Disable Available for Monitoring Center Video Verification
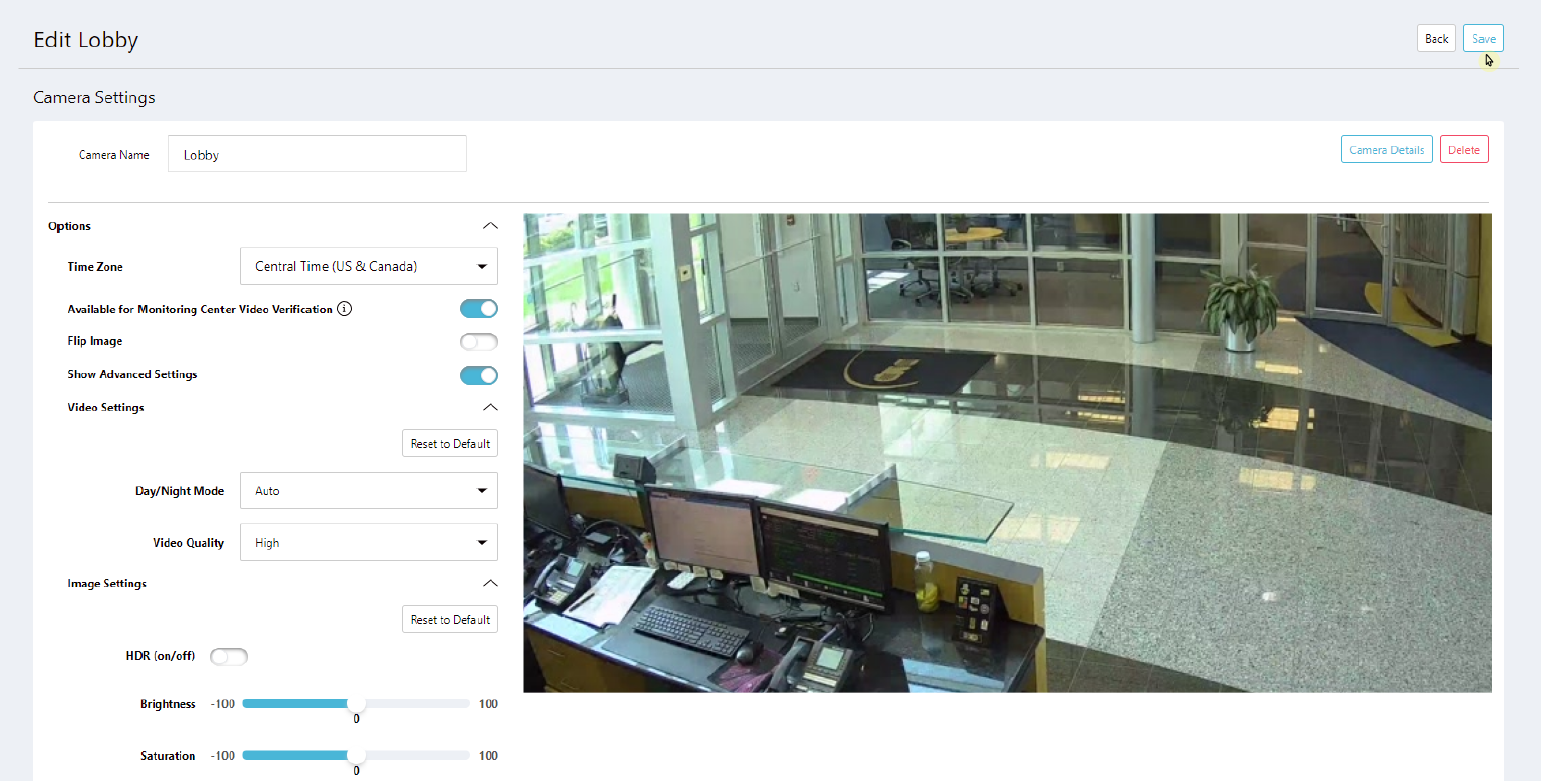 pos(478,309)
